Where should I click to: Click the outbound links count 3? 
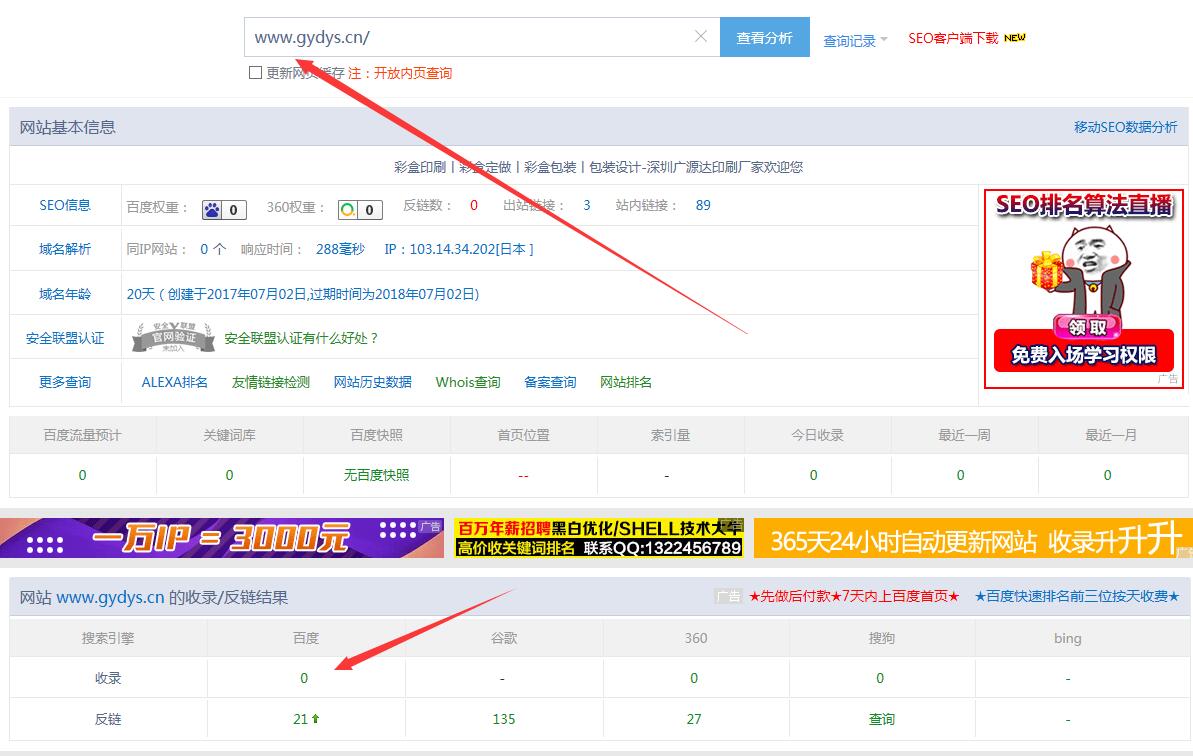tap(587, 205)
